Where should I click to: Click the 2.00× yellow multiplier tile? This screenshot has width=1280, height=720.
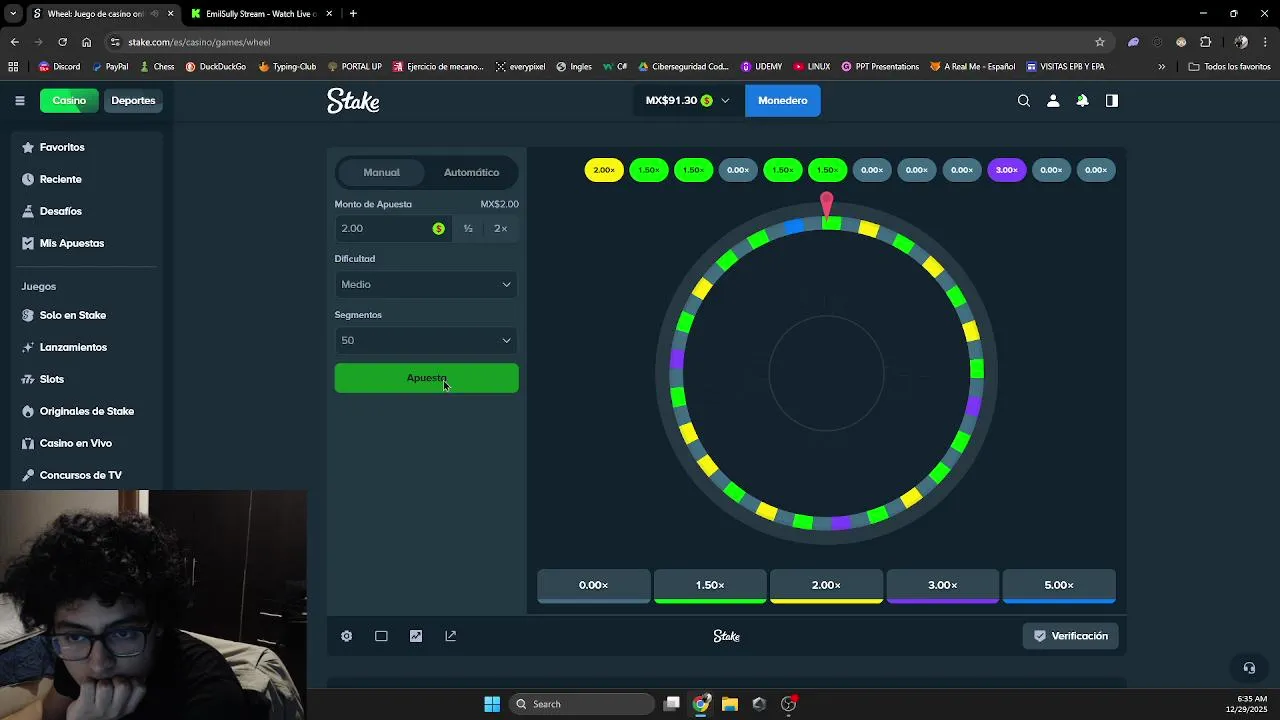[826, 586]
